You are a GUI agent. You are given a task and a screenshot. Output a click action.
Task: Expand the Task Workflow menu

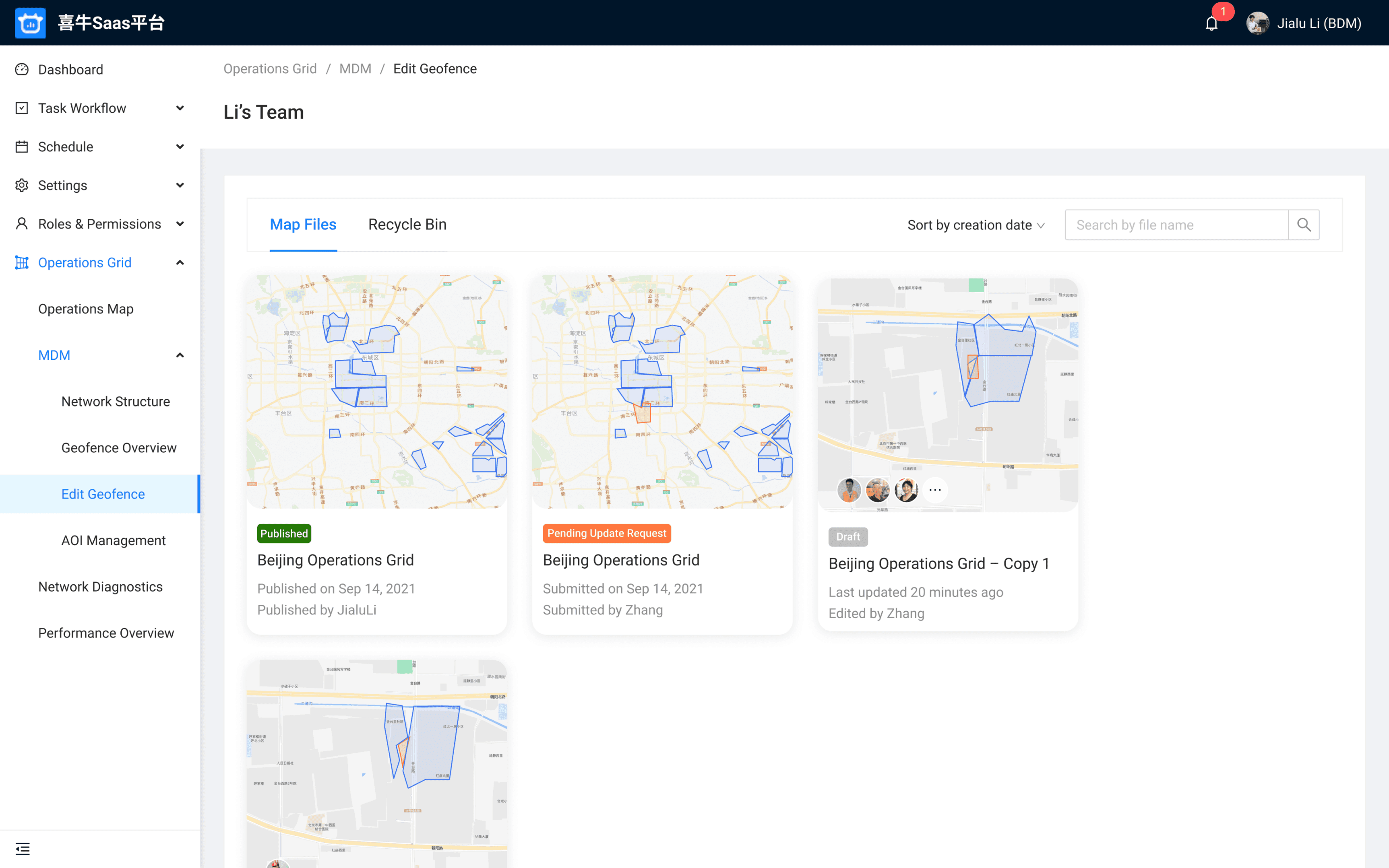click(x=180, y=108)
